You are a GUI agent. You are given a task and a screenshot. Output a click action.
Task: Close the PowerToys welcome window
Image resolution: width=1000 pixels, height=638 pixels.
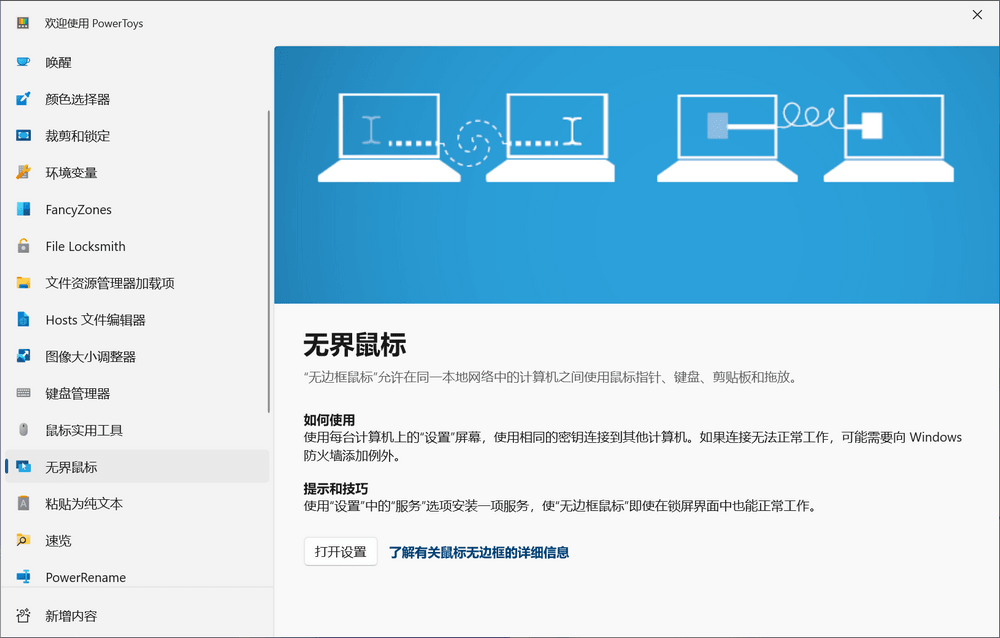point(977,14)
